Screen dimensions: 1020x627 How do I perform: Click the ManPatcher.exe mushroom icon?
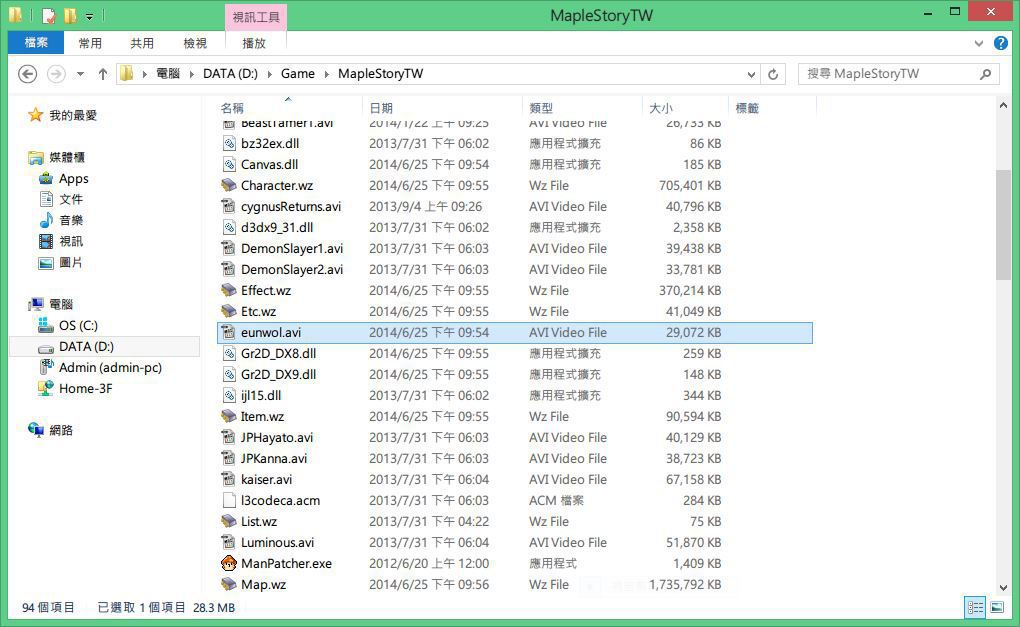point(229,563)
